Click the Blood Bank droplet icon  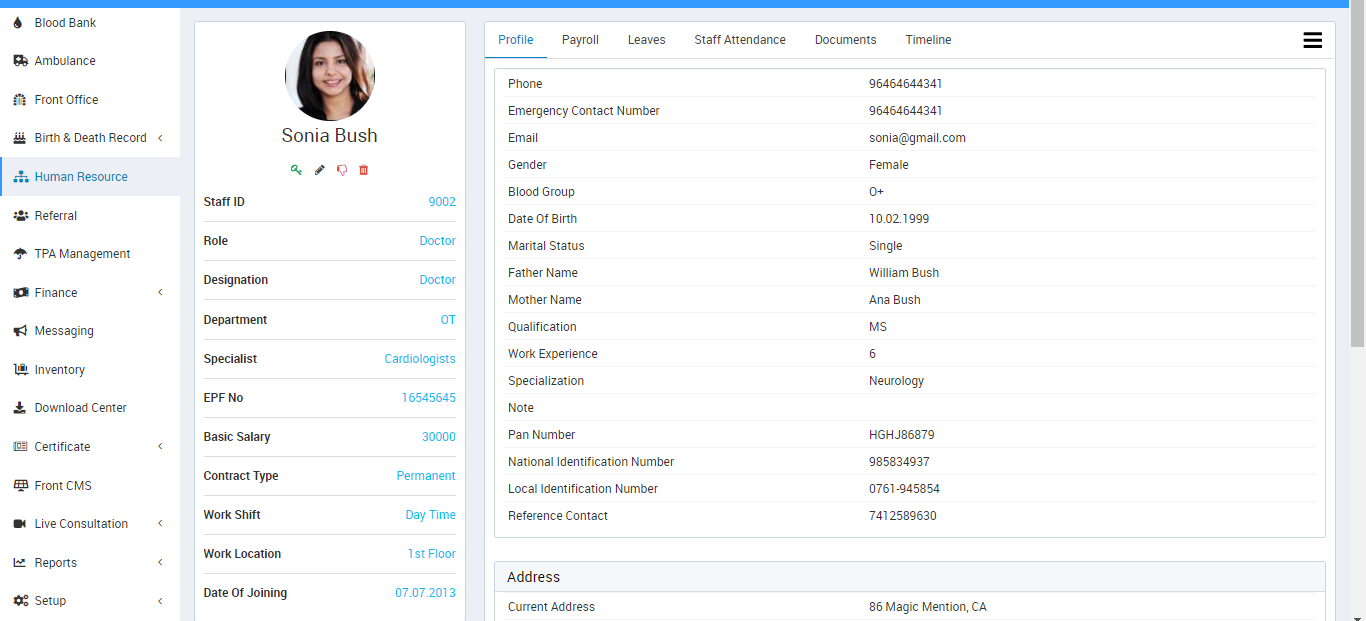[19, 23]
